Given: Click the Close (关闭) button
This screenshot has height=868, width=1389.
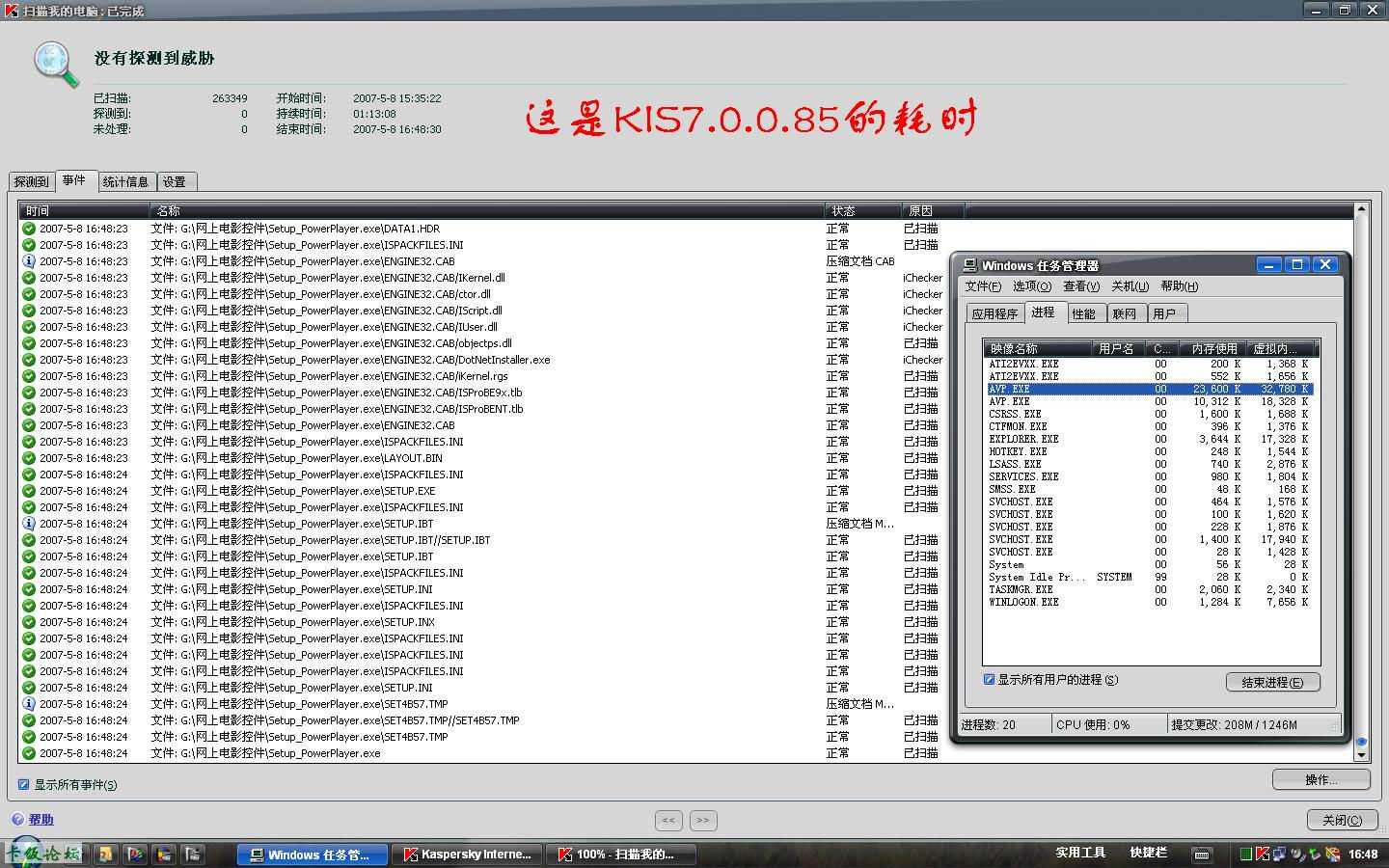Looking at the screenshot, I should pos(1343,820).
